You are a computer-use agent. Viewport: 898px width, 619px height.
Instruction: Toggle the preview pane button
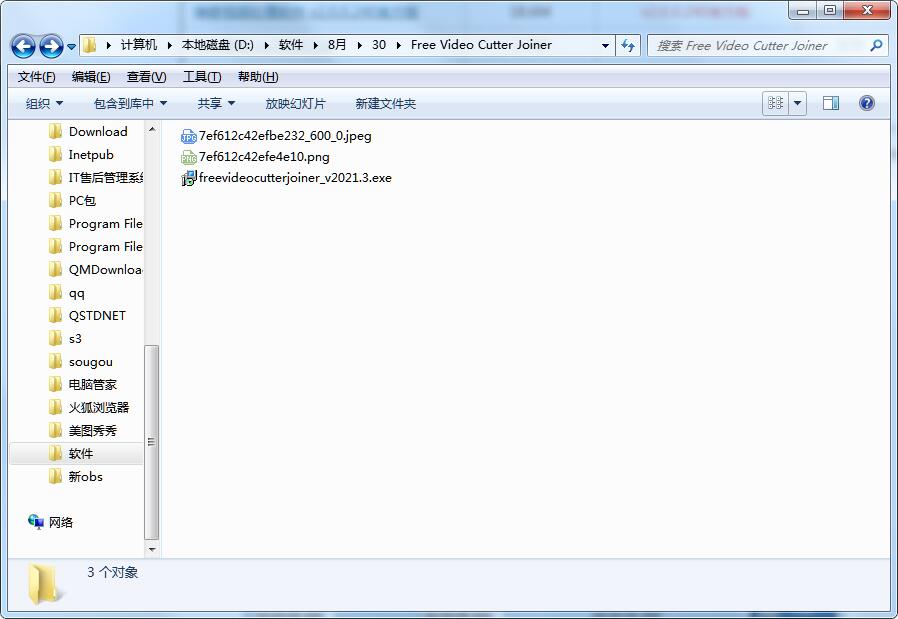pos(830,103)
